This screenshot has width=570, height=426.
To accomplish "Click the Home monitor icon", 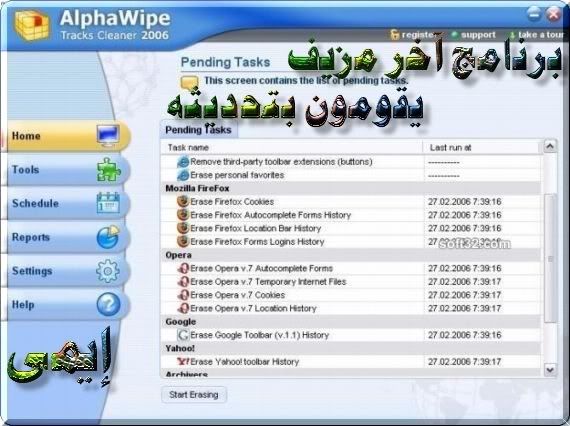I will click(x=108, y=136).
